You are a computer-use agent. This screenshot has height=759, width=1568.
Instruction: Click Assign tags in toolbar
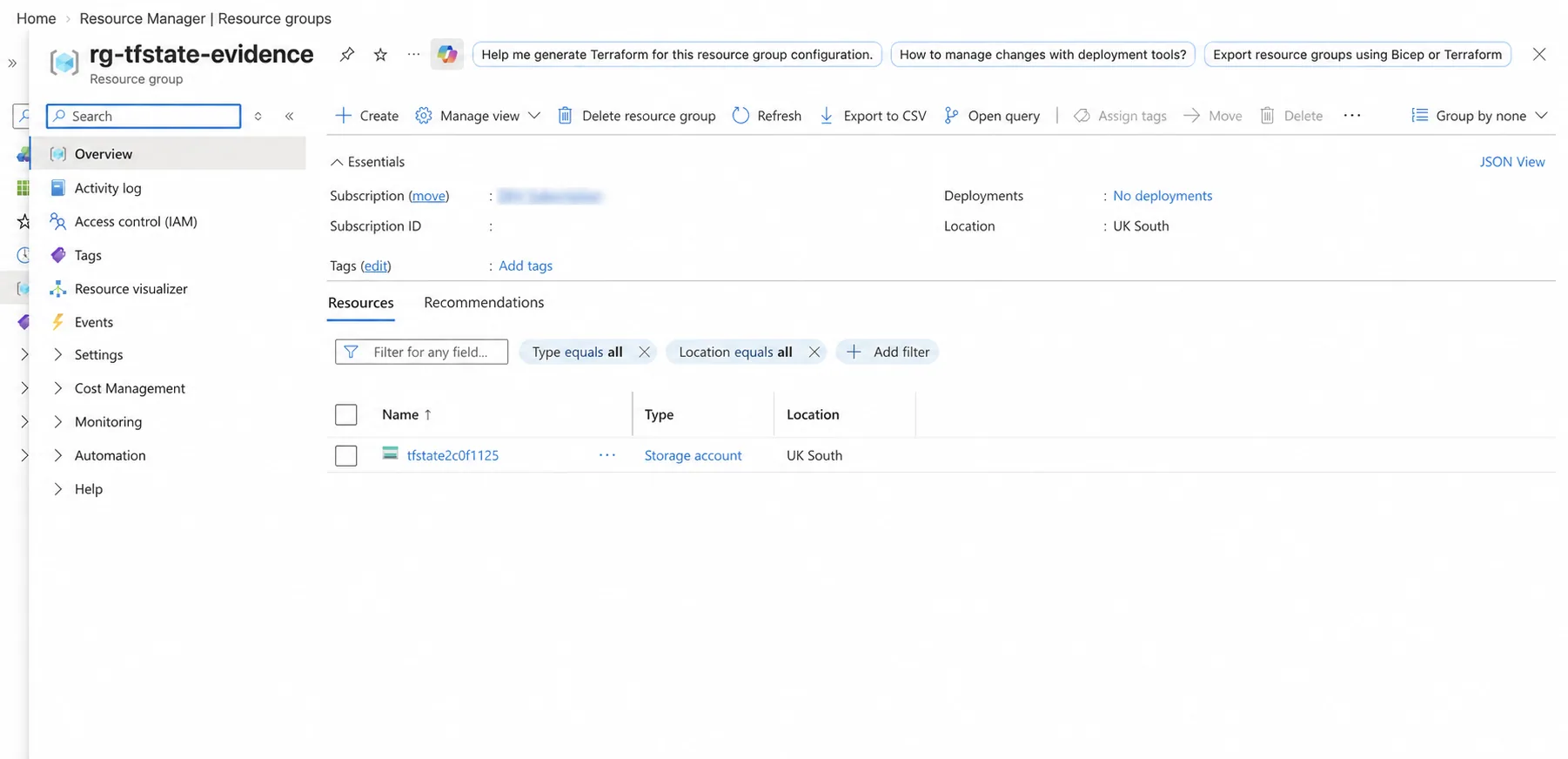[1120, 116]
